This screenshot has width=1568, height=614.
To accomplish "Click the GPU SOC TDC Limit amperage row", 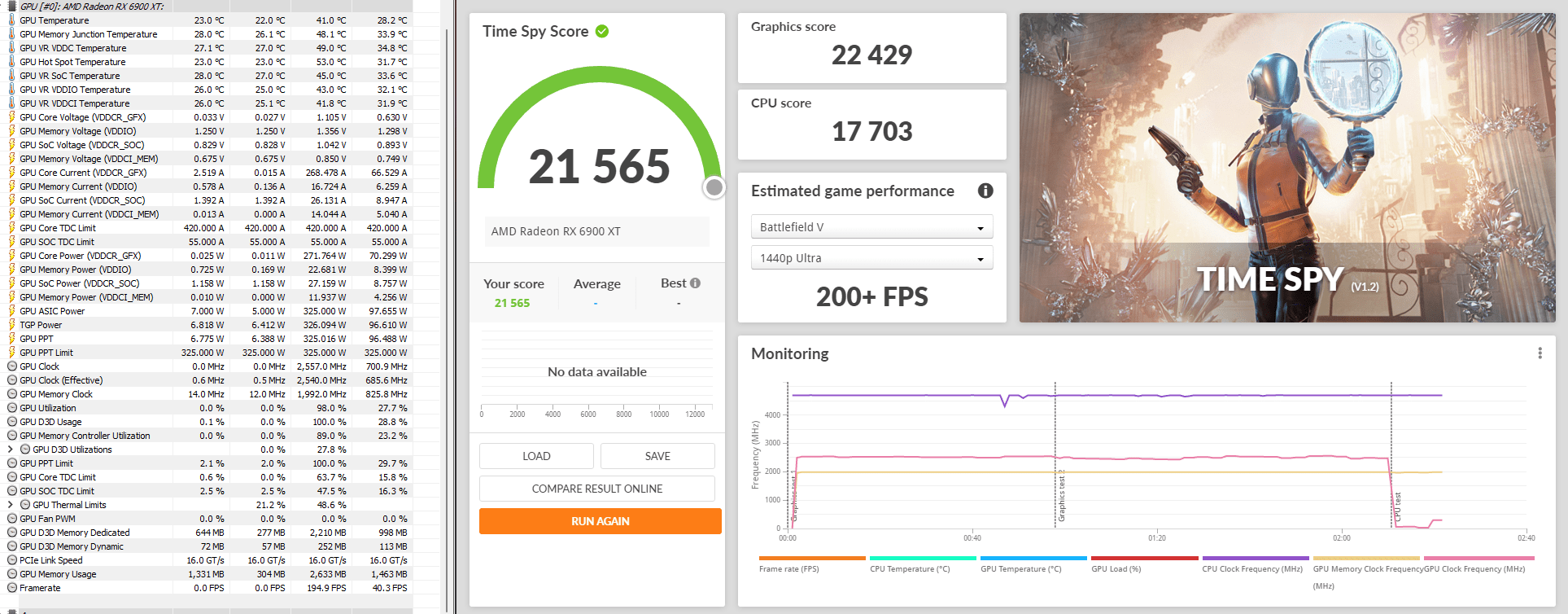I will point(207,242).
